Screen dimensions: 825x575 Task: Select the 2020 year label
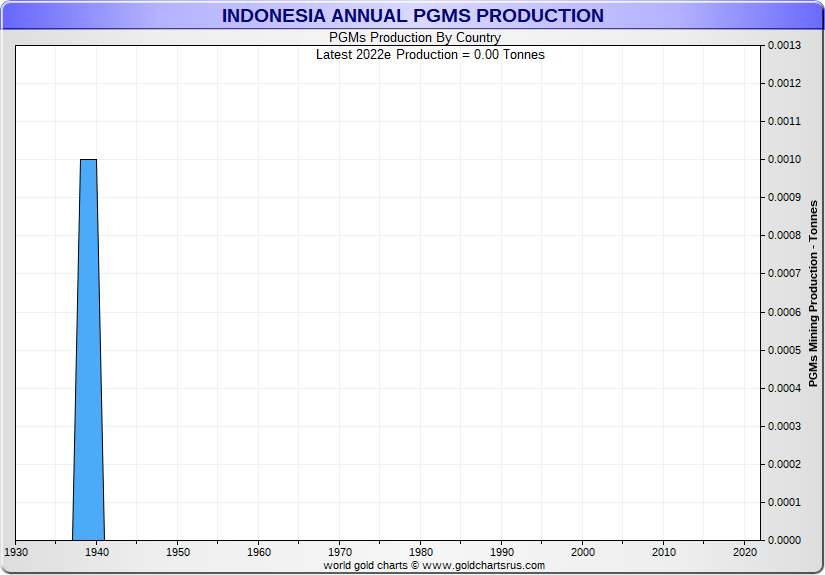tap(745, 552)
